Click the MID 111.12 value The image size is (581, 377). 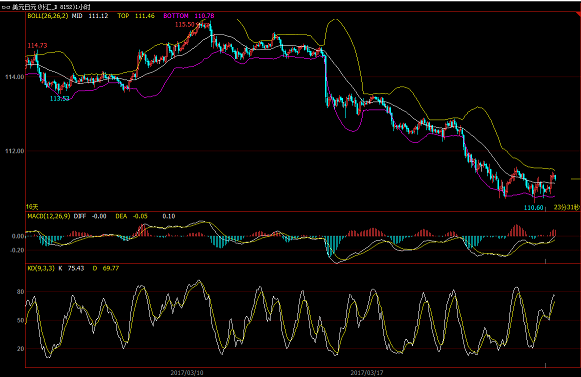coord(90,16)
